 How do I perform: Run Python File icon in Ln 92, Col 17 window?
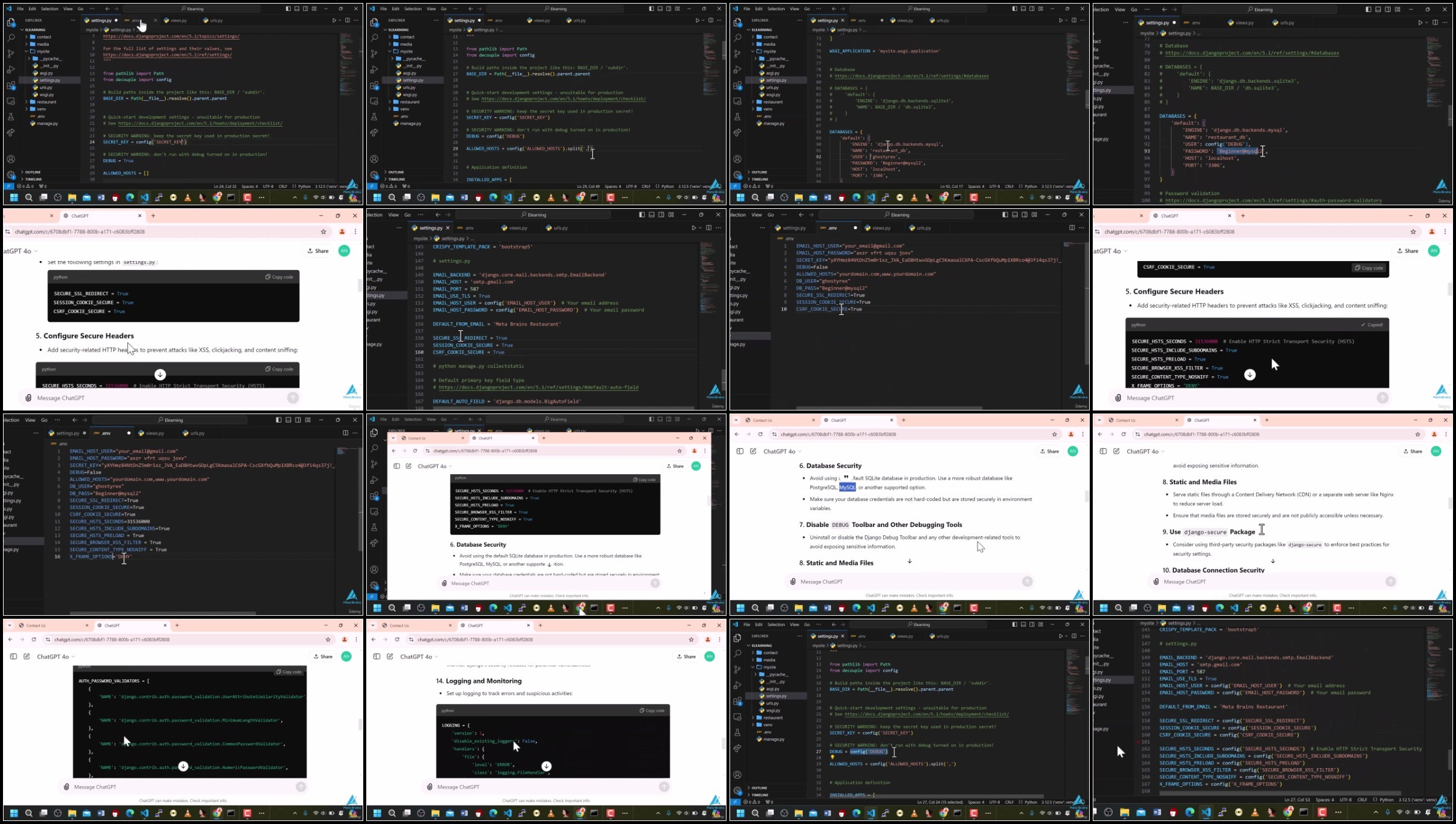point(1060,20)
